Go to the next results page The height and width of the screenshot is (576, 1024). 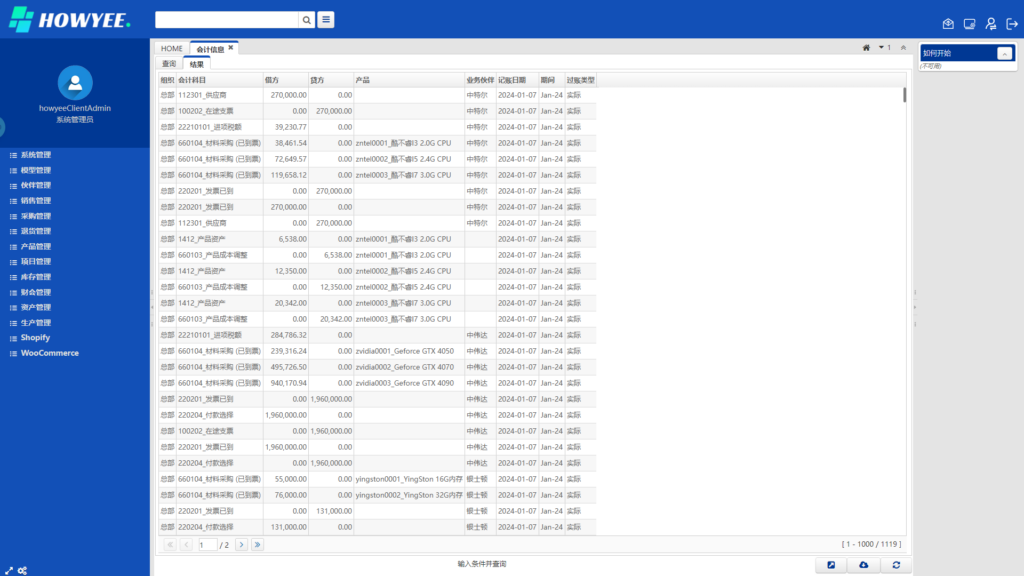[243, 544]
